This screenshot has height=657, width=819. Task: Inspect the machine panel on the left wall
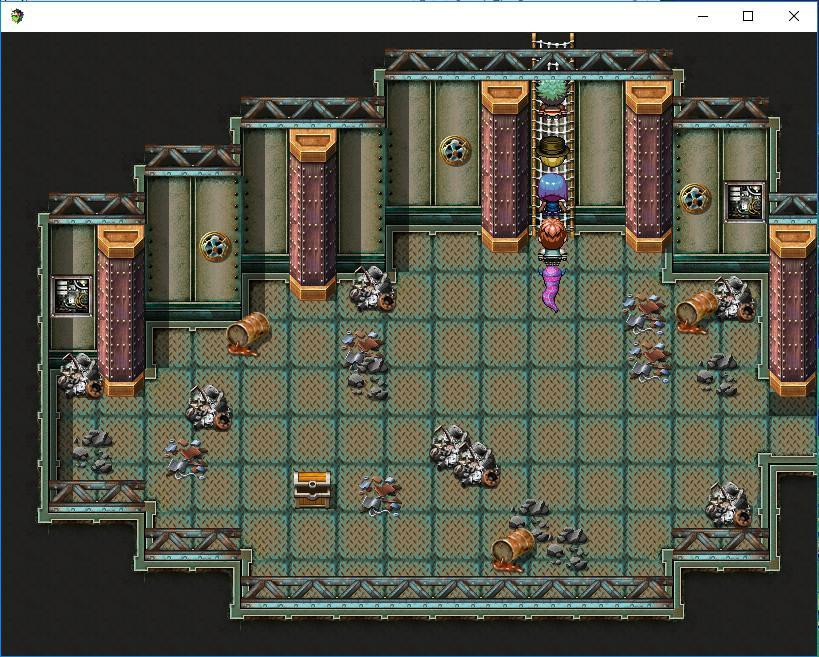[x=72, y=296]
